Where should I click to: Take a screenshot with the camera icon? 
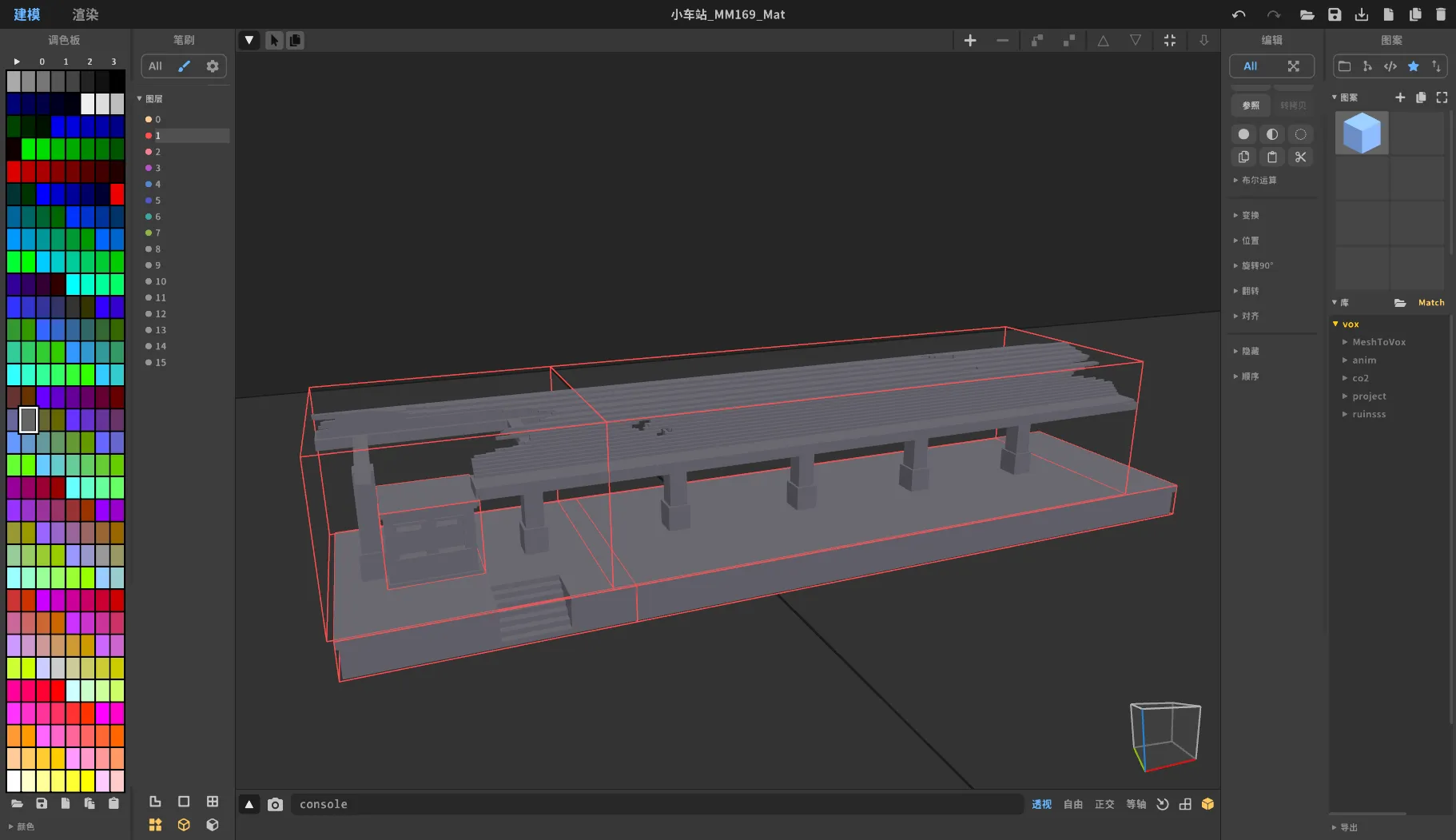point(275,804)
